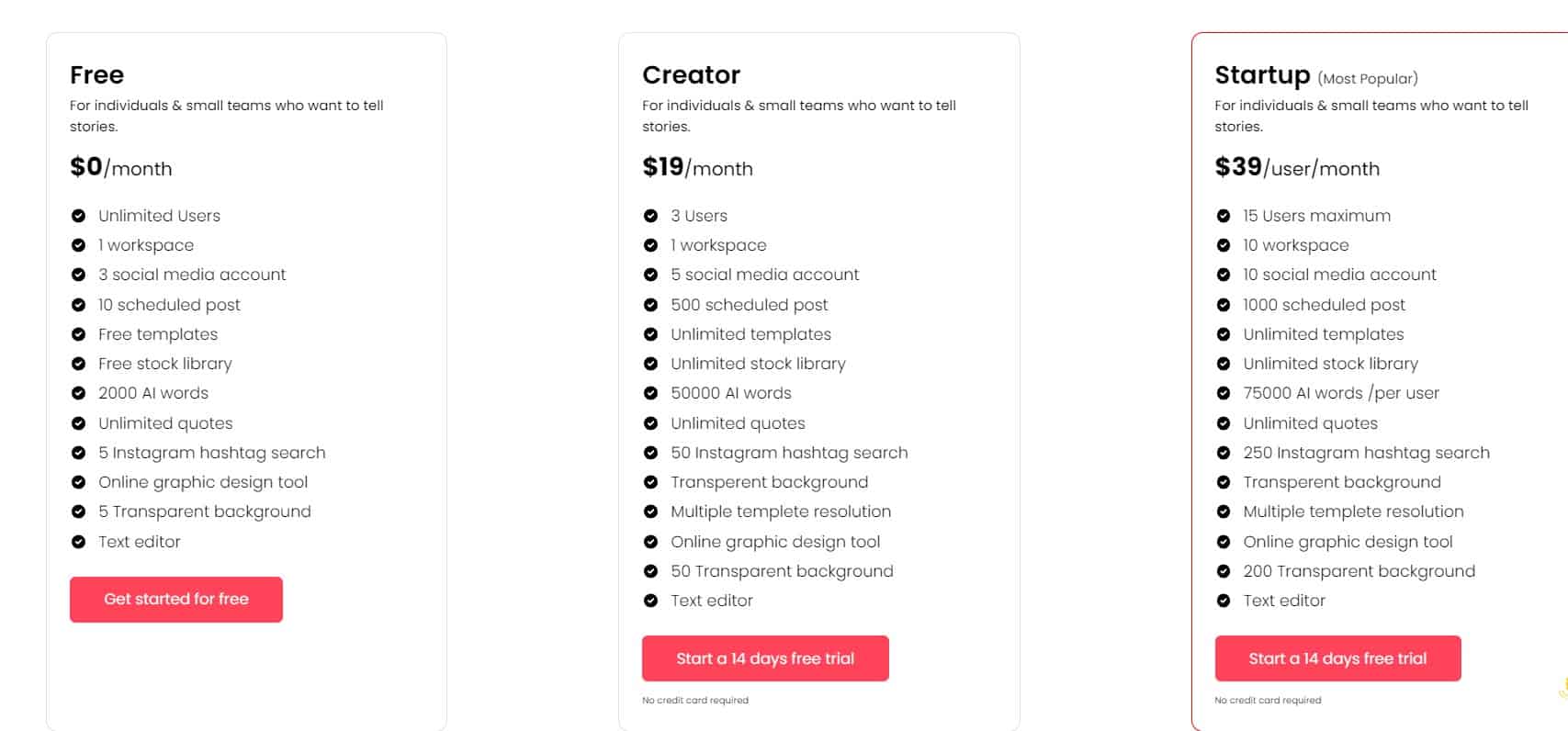Click the checkmark beside 1000 scheduled post
This screenshot has width=1568, height=731.
pos(1224,305)
